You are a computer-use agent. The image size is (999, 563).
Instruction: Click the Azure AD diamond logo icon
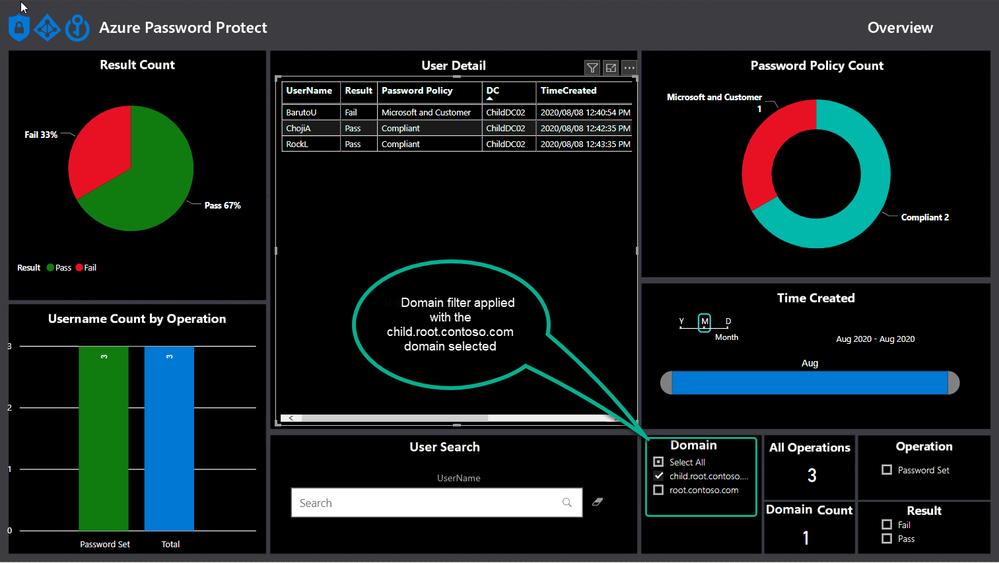(x=47, y=28)
